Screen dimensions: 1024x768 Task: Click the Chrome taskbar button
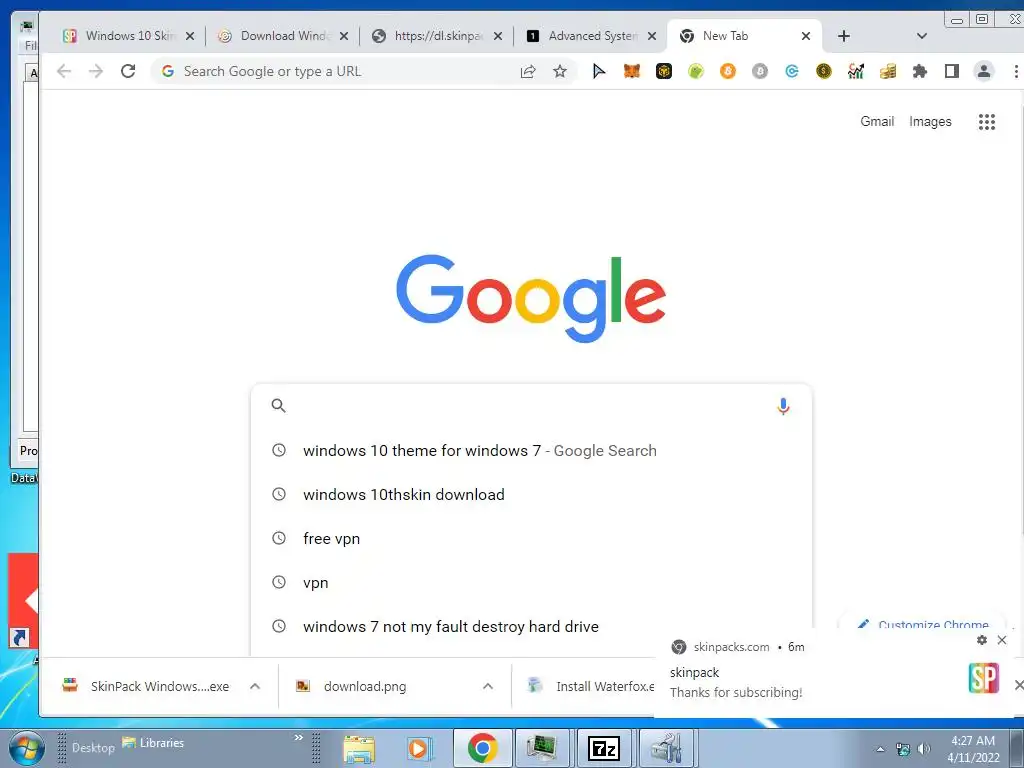click(482, 748)
